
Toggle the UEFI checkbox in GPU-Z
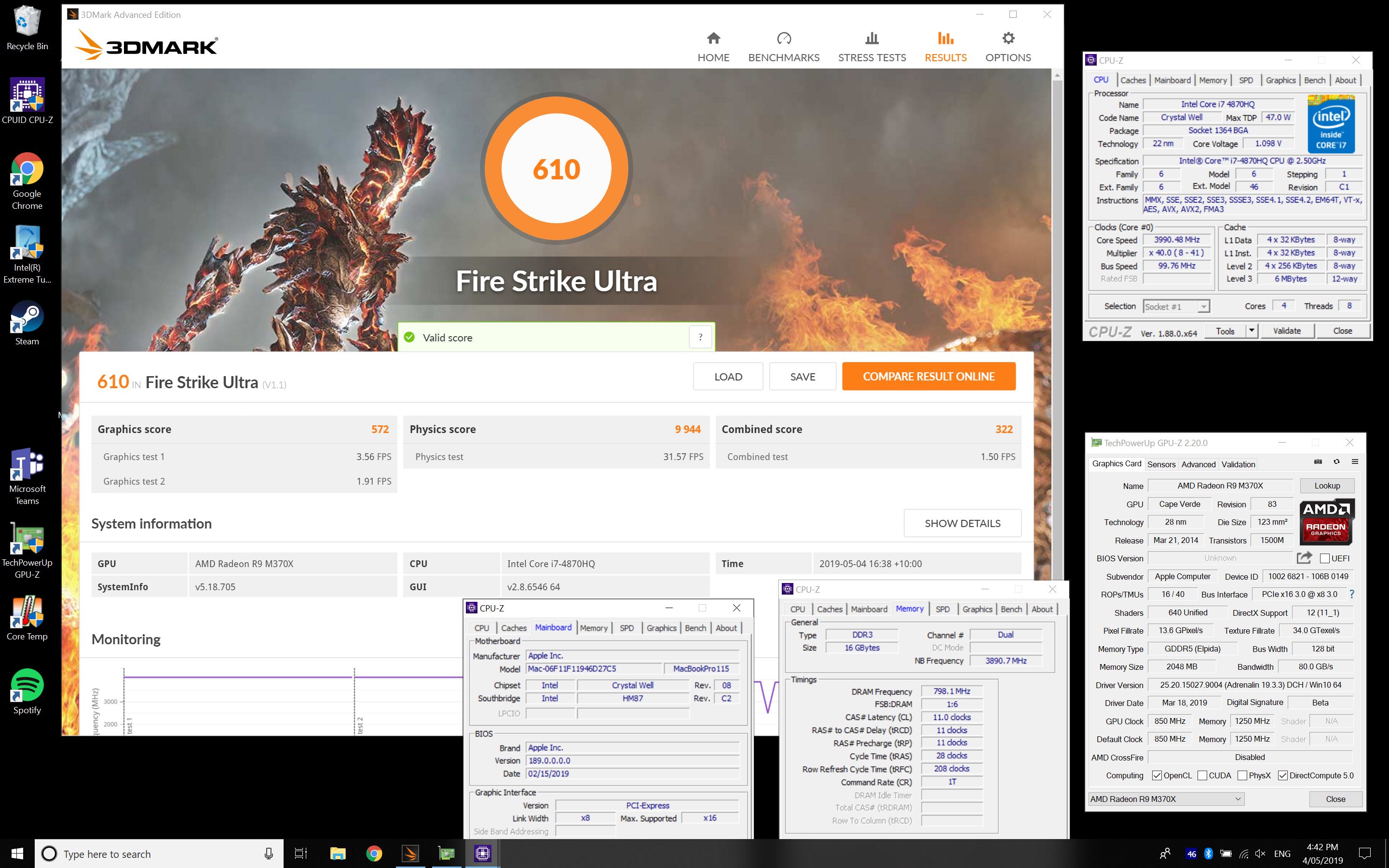(x=1325, y=558)
